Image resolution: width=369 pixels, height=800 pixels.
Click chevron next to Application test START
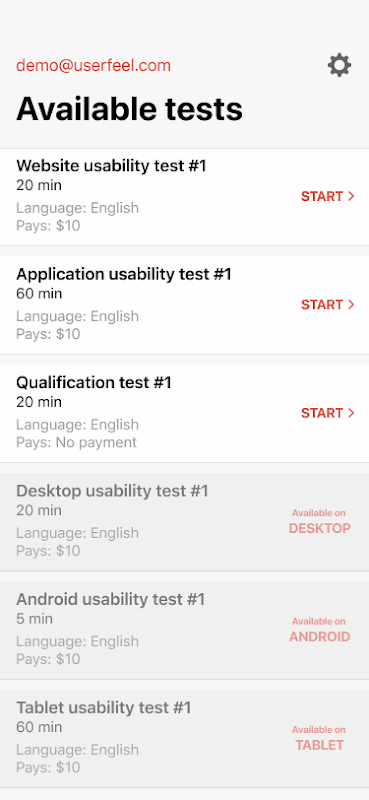351,305
